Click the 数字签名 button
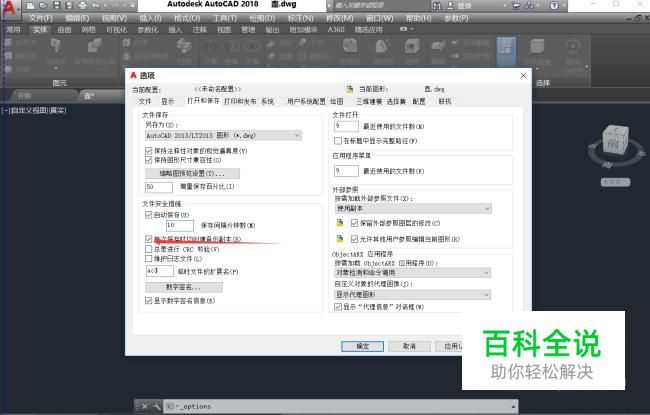The height and width of the screenshot is (415, 650). 184,287
